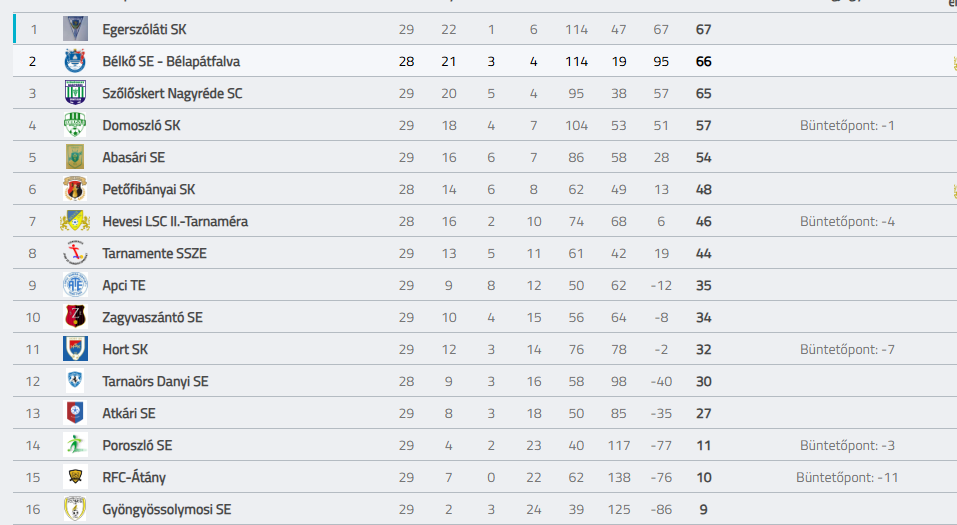
Task: Click the Tarnamente SSZE player logo
Action: 75,253
